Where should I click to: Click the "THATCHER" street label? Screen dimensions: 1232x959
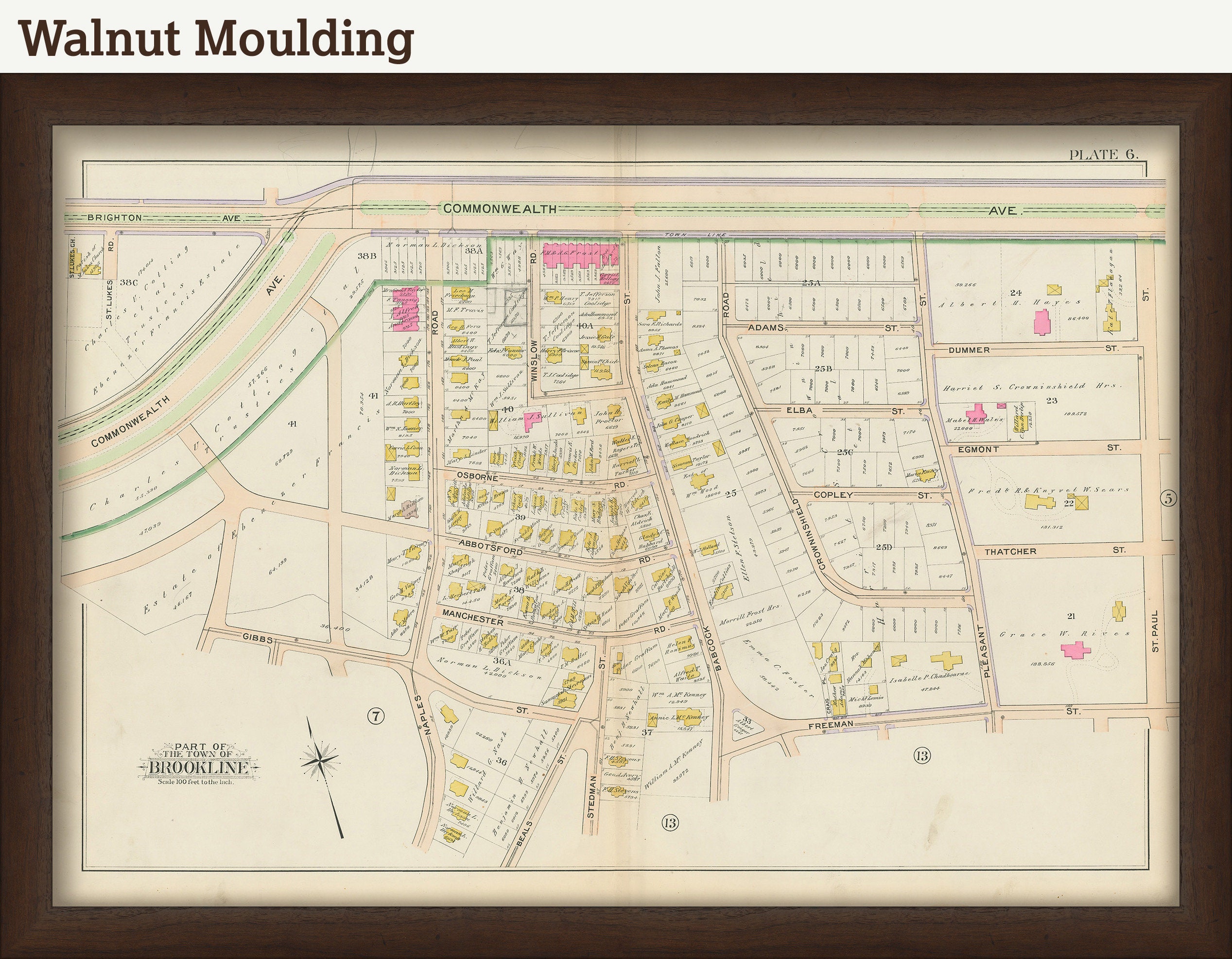1010,551
